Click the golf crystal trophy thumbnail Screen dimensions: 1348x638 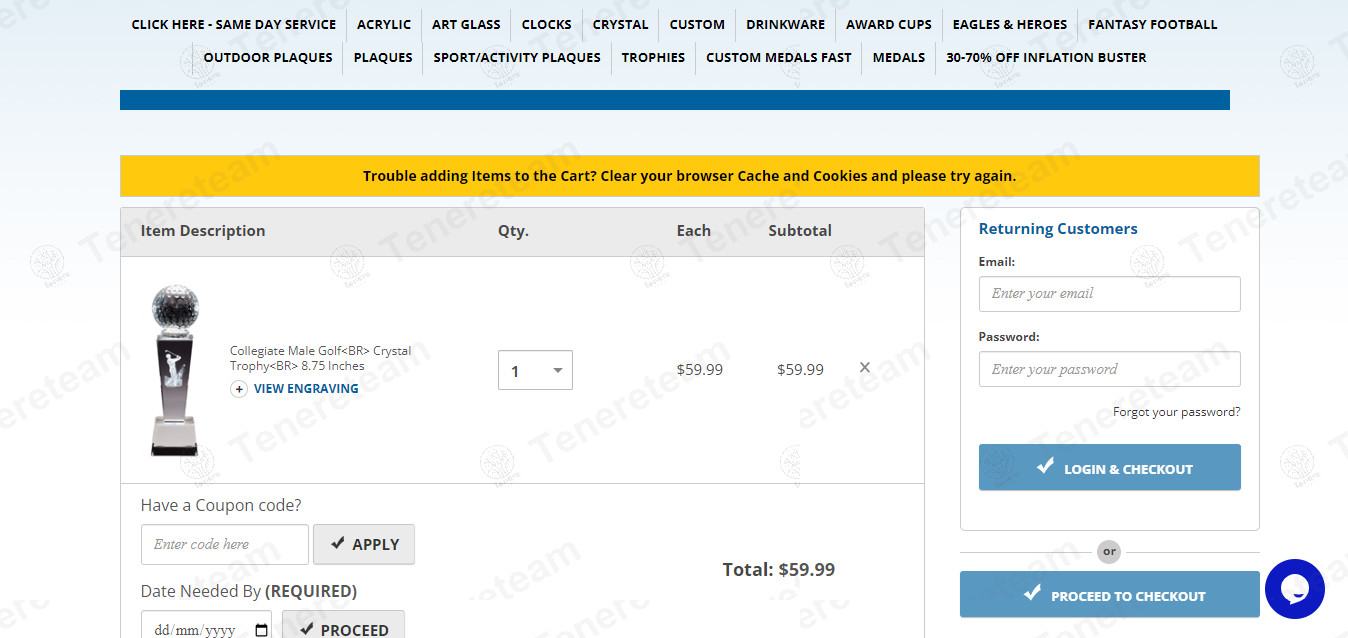click(x=175, y=370)
